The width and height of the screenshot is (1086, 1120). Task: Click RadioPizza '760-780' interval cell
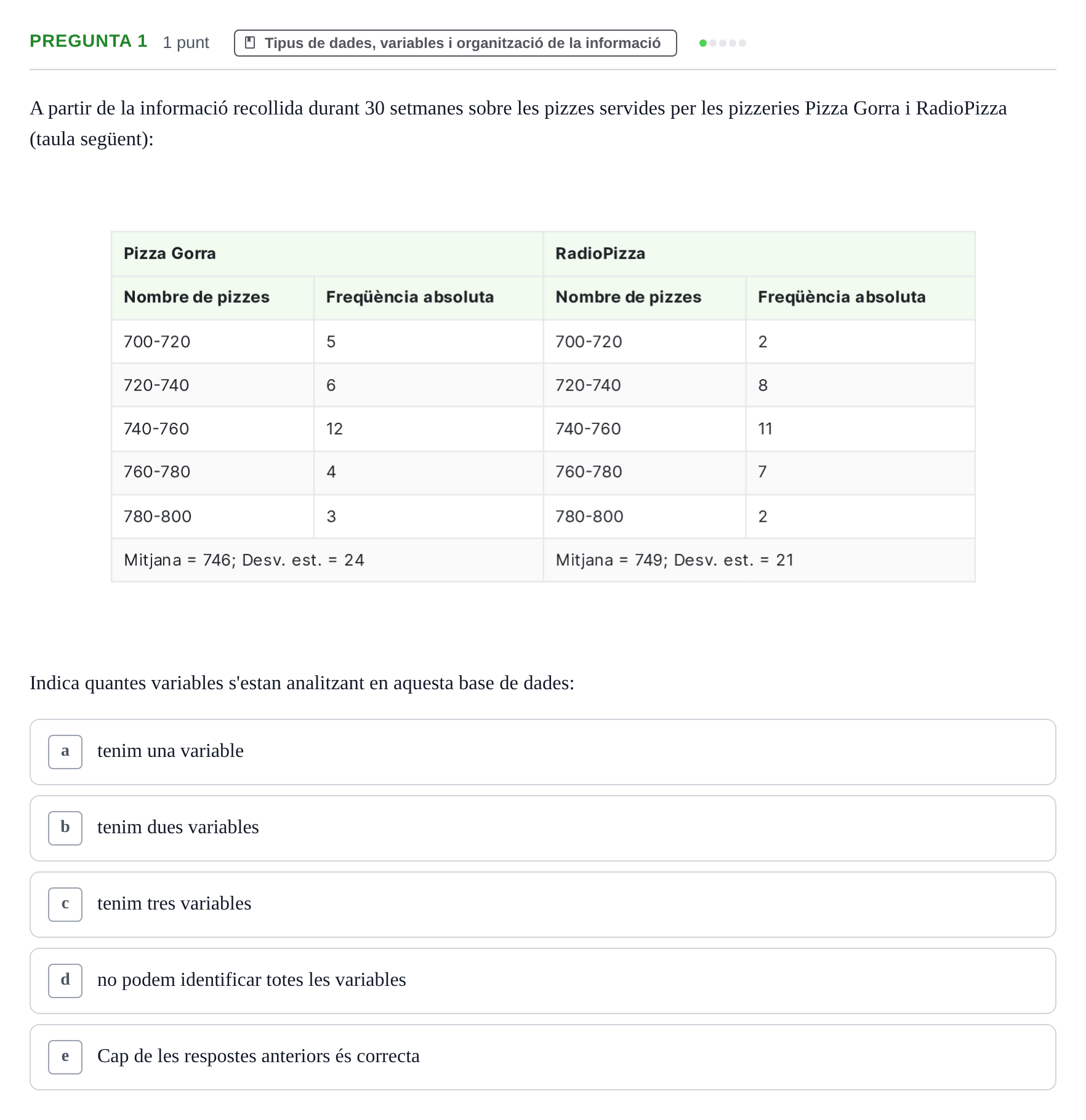[x=645, y=473]
